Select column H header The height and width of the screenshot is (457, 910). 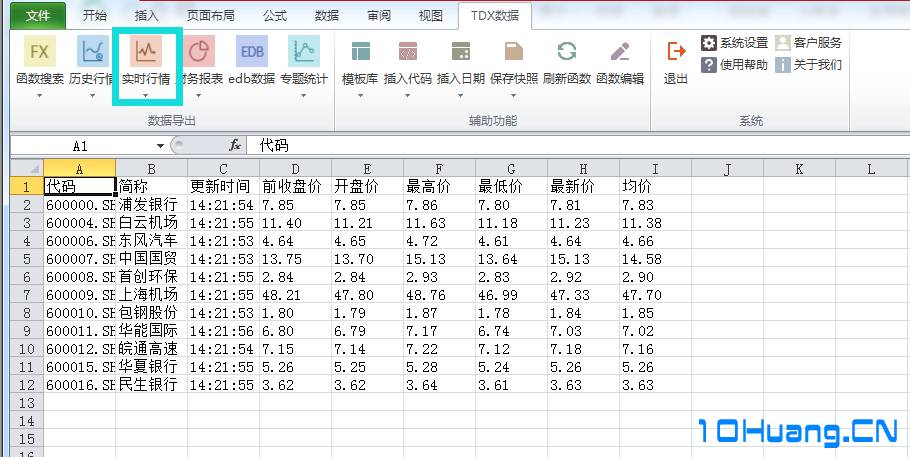[x=583, y=168]
